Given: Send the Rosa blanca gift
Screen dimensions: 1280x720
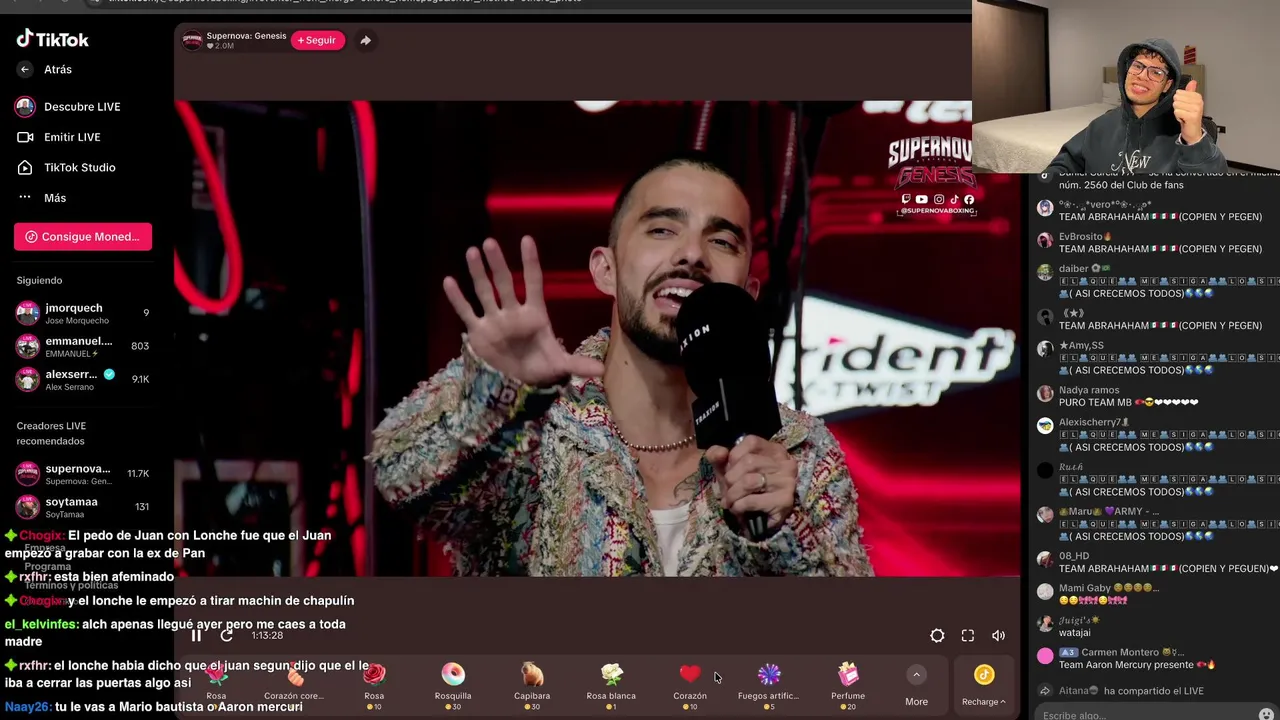Looking at the screenshot, I should click(611, 686).
